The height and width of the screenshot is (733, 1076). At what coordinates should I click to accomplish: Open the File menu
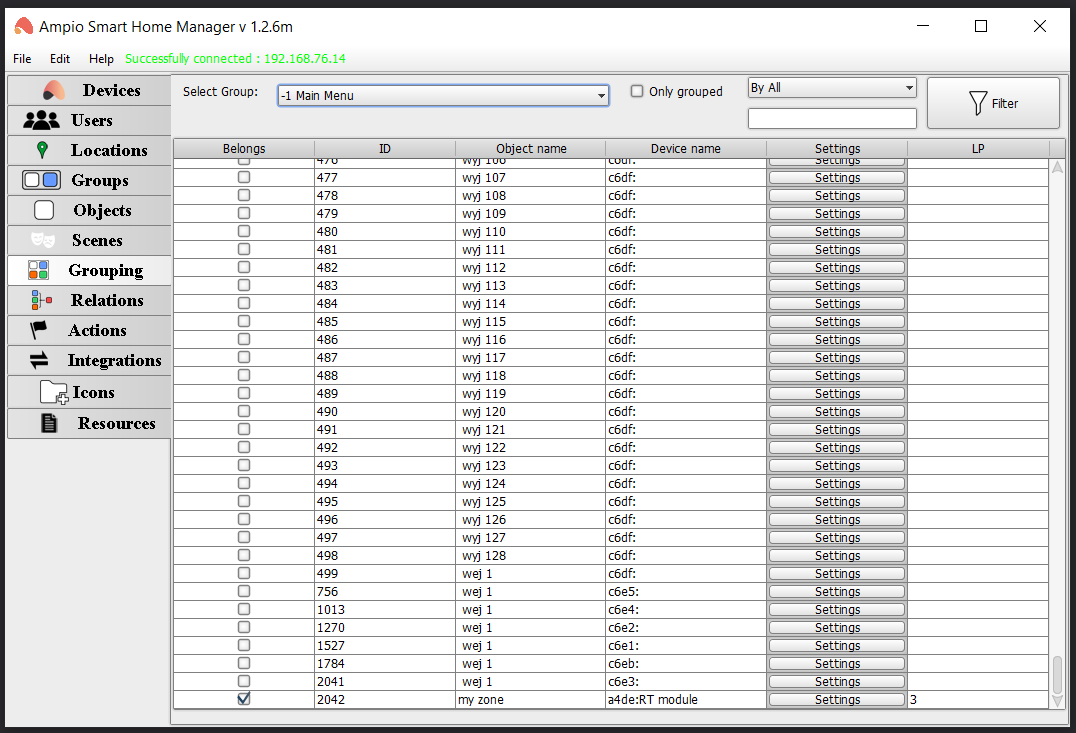click(22, 59)
